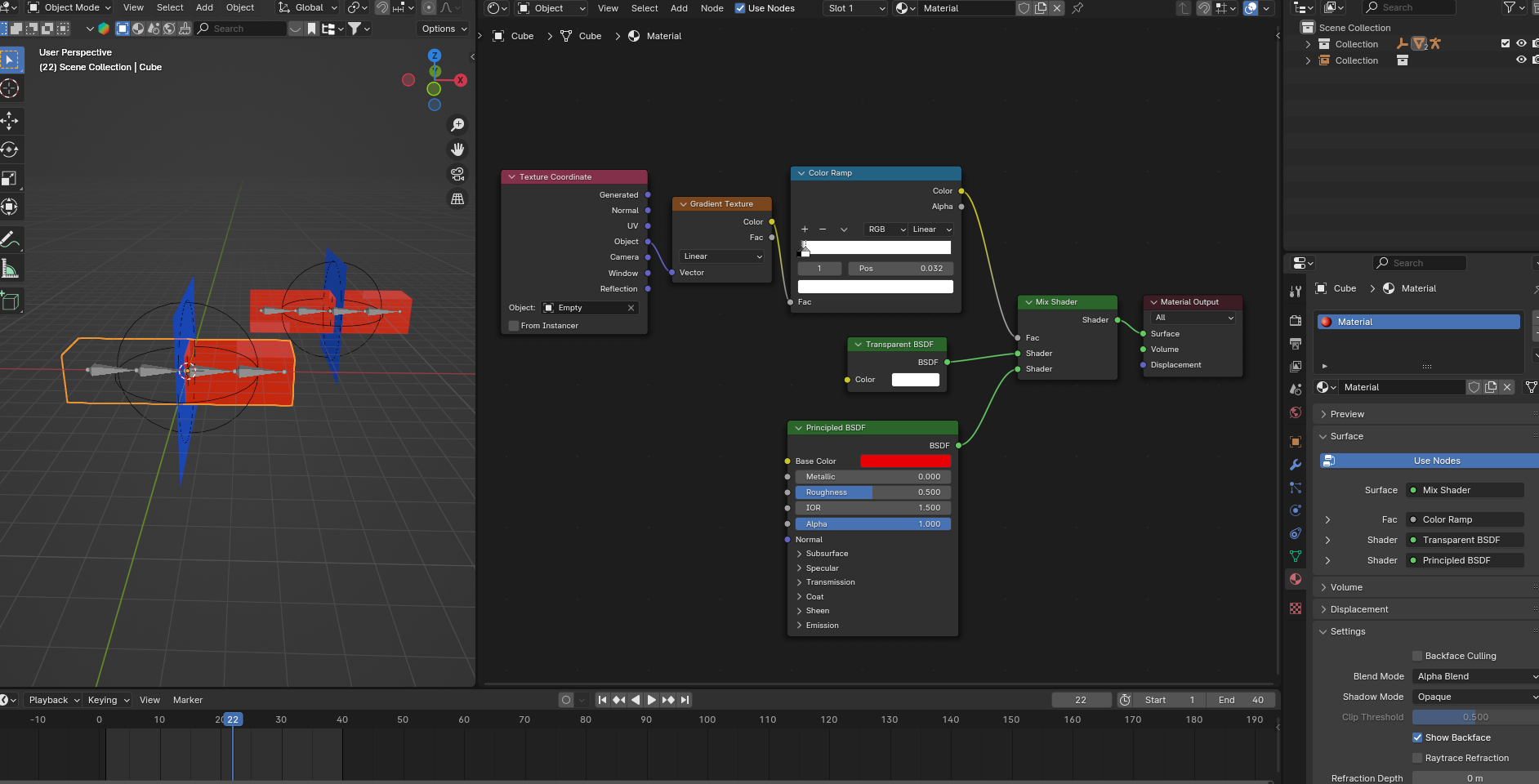Open Gradient Texture Linear type dropdown
Image resolution: width=1539 pixels, height=784 pixels.
[x=722, y=256]
